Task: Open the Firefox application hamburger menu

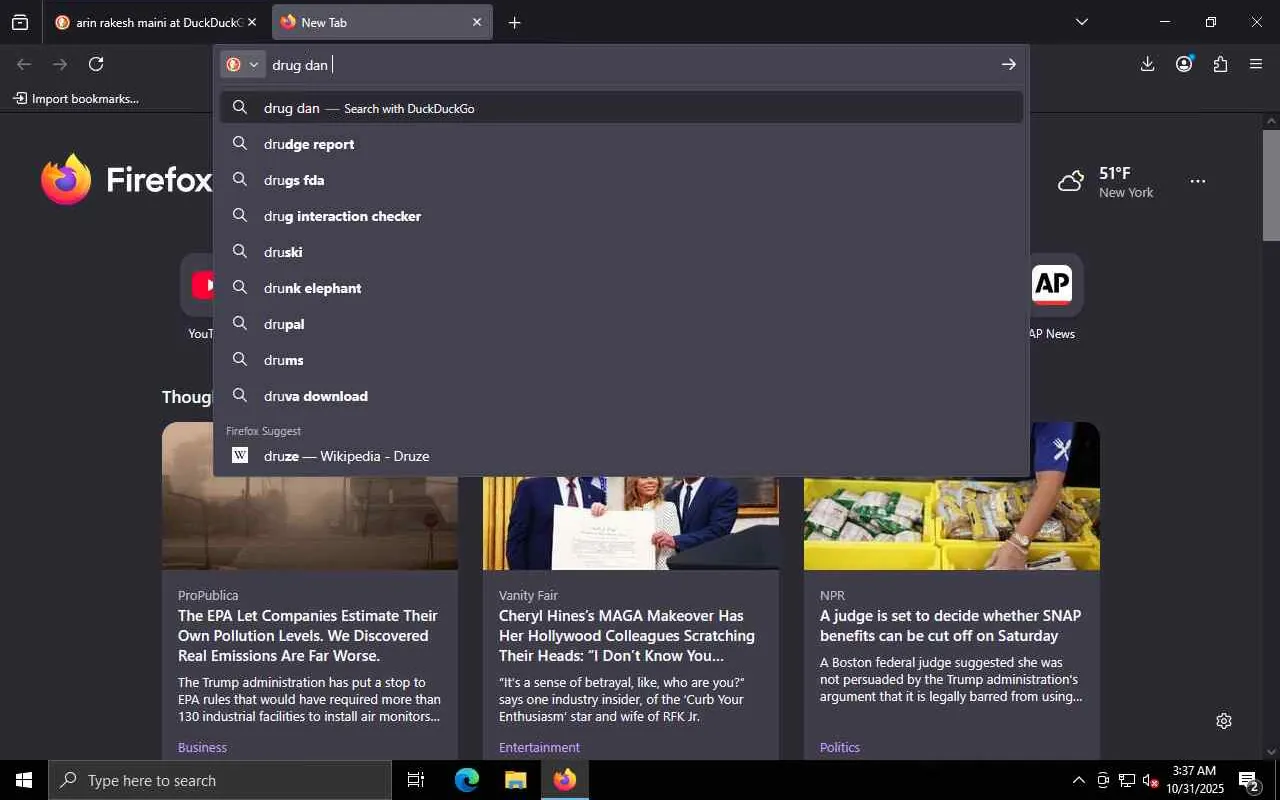Action: [1256, 64]
